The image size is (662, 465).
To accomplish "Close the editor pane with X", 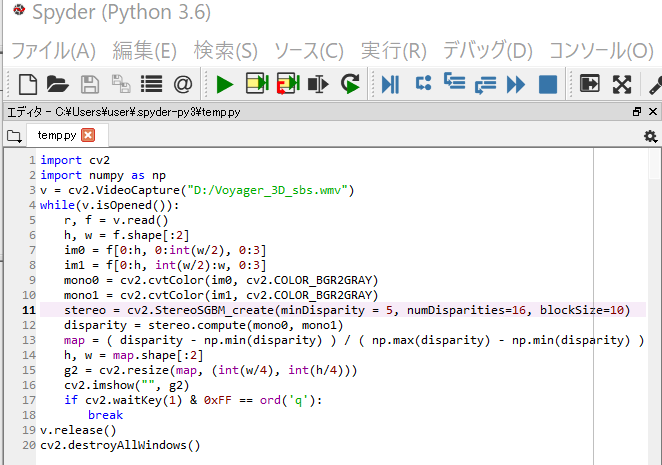I will pos(653,111).
